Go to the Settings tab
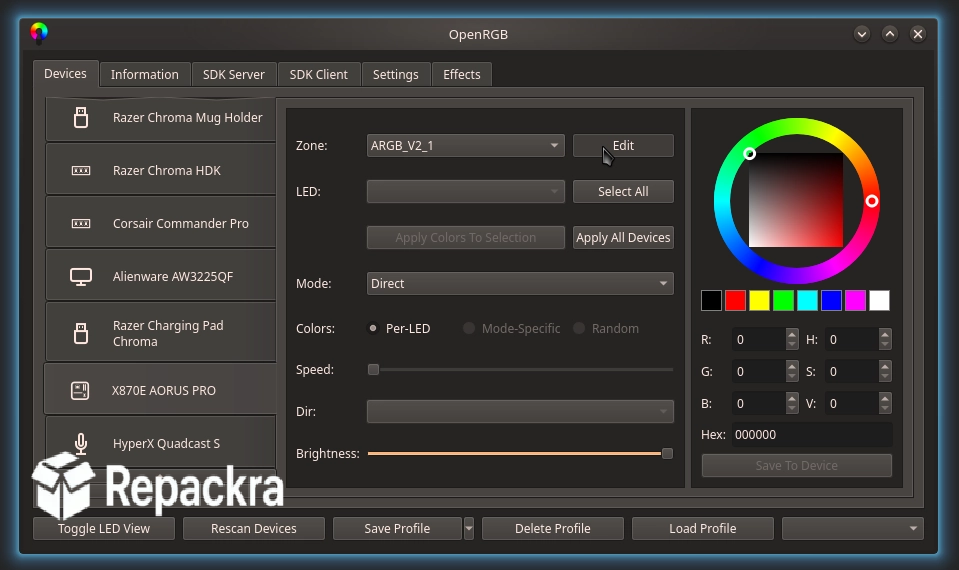The width and height of the screenshot is (959, 570). coord(396,75)
